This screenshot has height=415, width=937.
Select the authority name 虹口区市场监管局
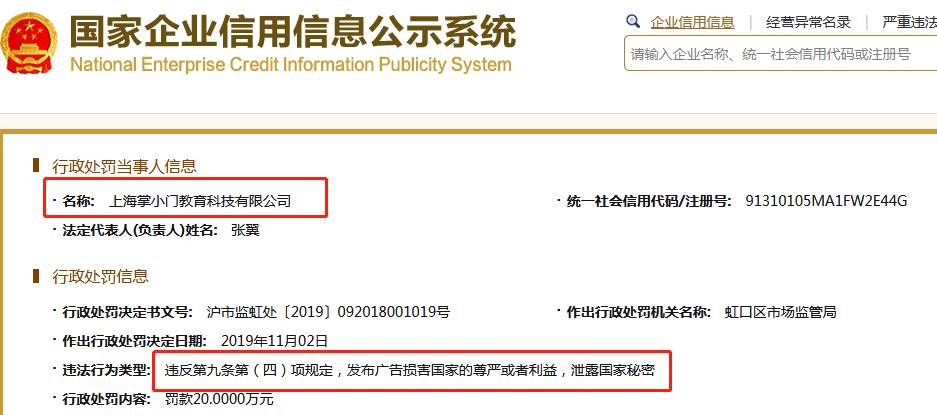pyautogui.click(x=780, y=312)
